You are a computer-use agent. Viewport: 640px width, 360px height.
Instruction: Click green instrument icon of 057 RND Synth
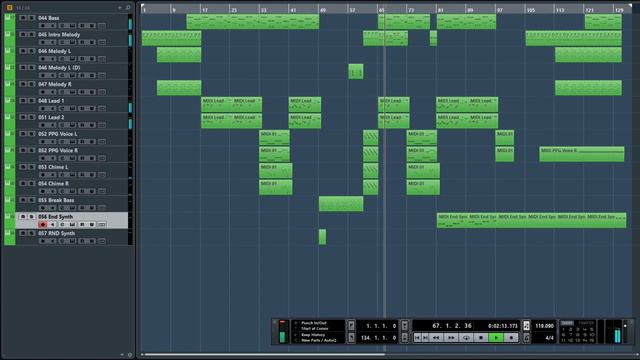click(x=7, y=233)
